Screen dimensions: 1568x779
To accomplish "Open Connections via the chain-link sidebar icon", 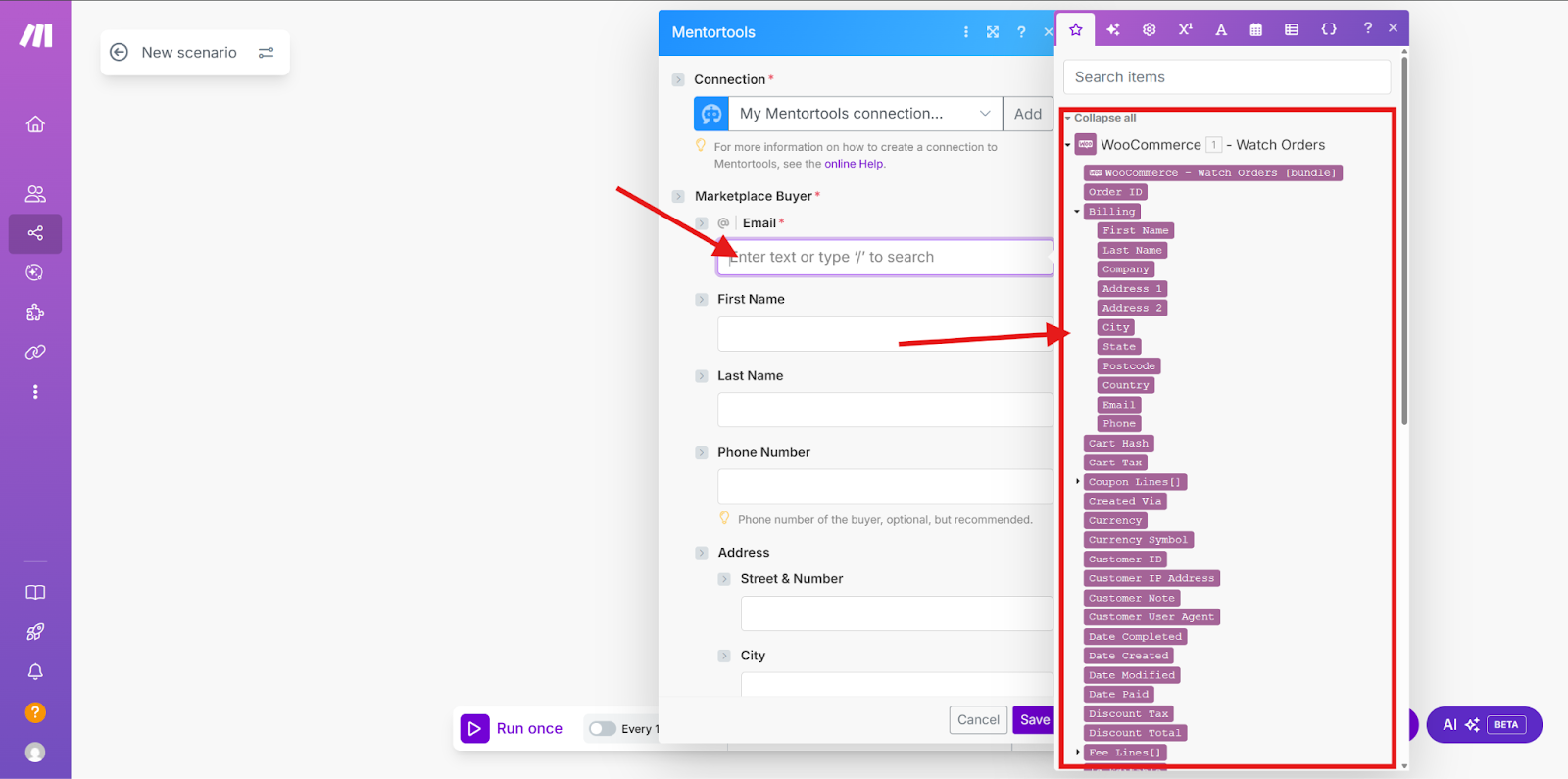I will 35,352.
